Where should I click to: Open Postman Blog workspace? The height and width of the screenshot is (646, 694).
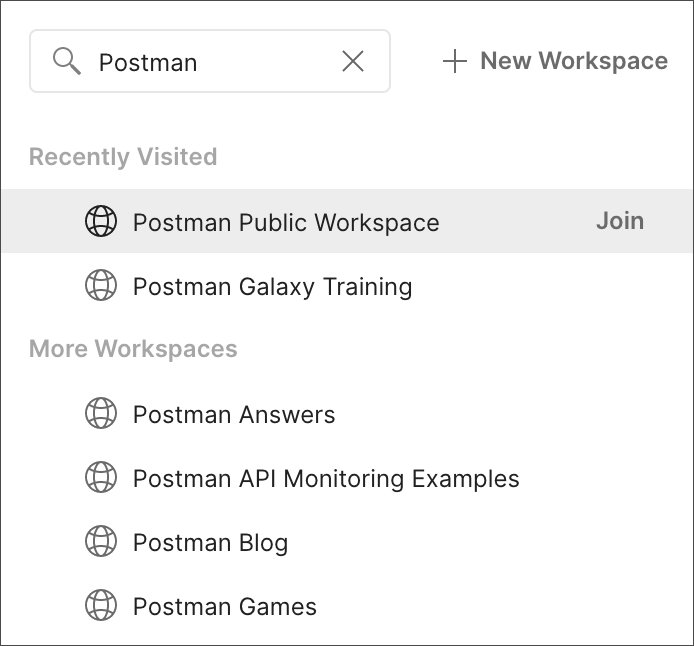(211, 542)
